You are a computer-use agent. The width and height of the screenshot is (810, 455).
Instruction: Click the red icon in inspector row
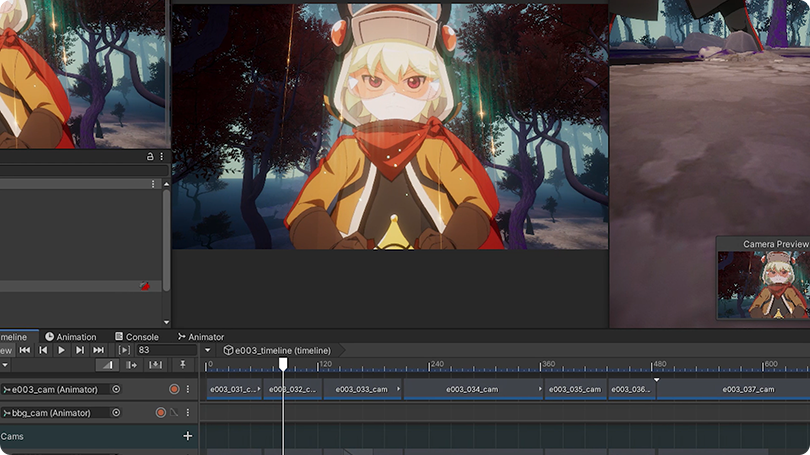145,286
